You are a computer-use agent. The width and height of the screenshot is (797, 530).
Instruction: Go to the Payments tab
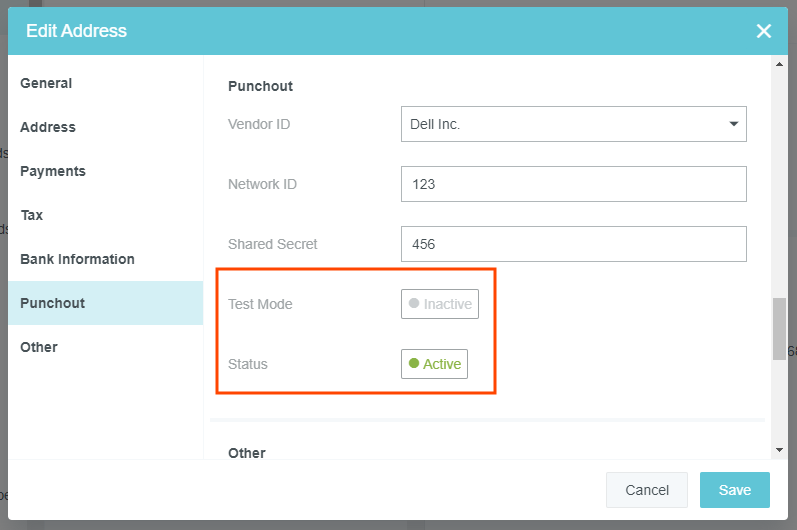(x=53, y=171)
